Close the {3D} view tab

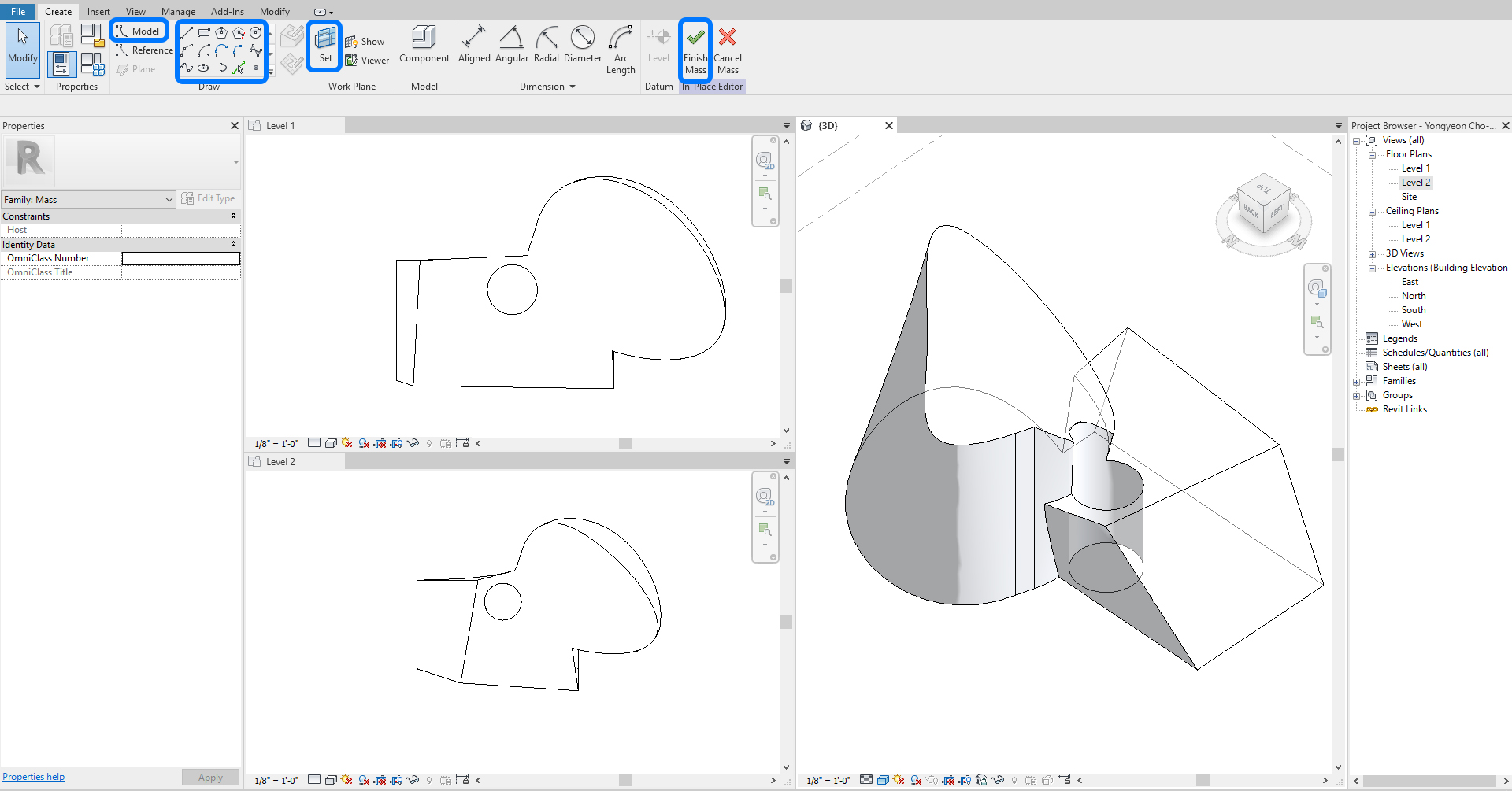(x=889, y=125)
